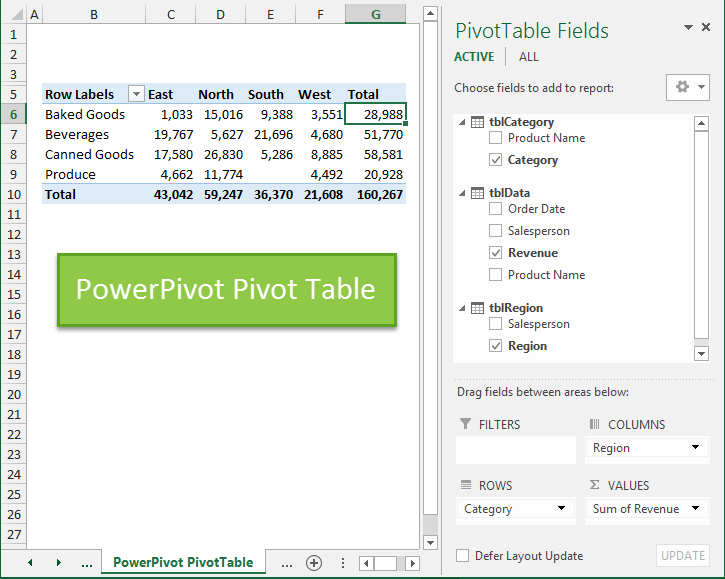Viewport: 725px width, 579px height.
Task: Open the Tools gear dropdown in PivotTable Fields
Action: [687, 87]
